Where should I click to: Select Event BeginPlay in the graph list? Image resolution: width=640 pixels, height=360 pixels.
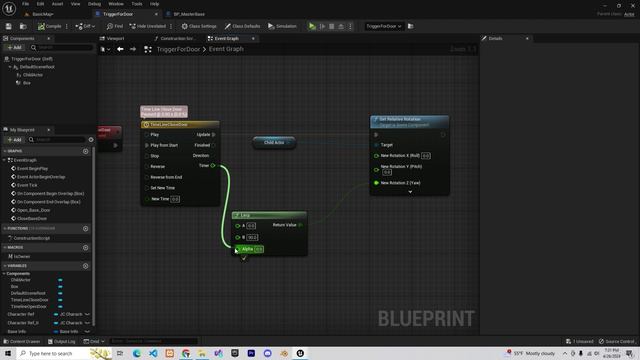pos(32,169)
